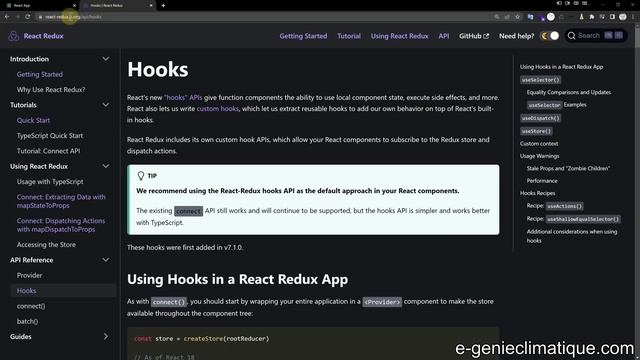The height and width of the screenshot is (360, 640).
Task: Open Connect: Dispatching Actions with mapDispatchToProps
Action: [61, 225]
